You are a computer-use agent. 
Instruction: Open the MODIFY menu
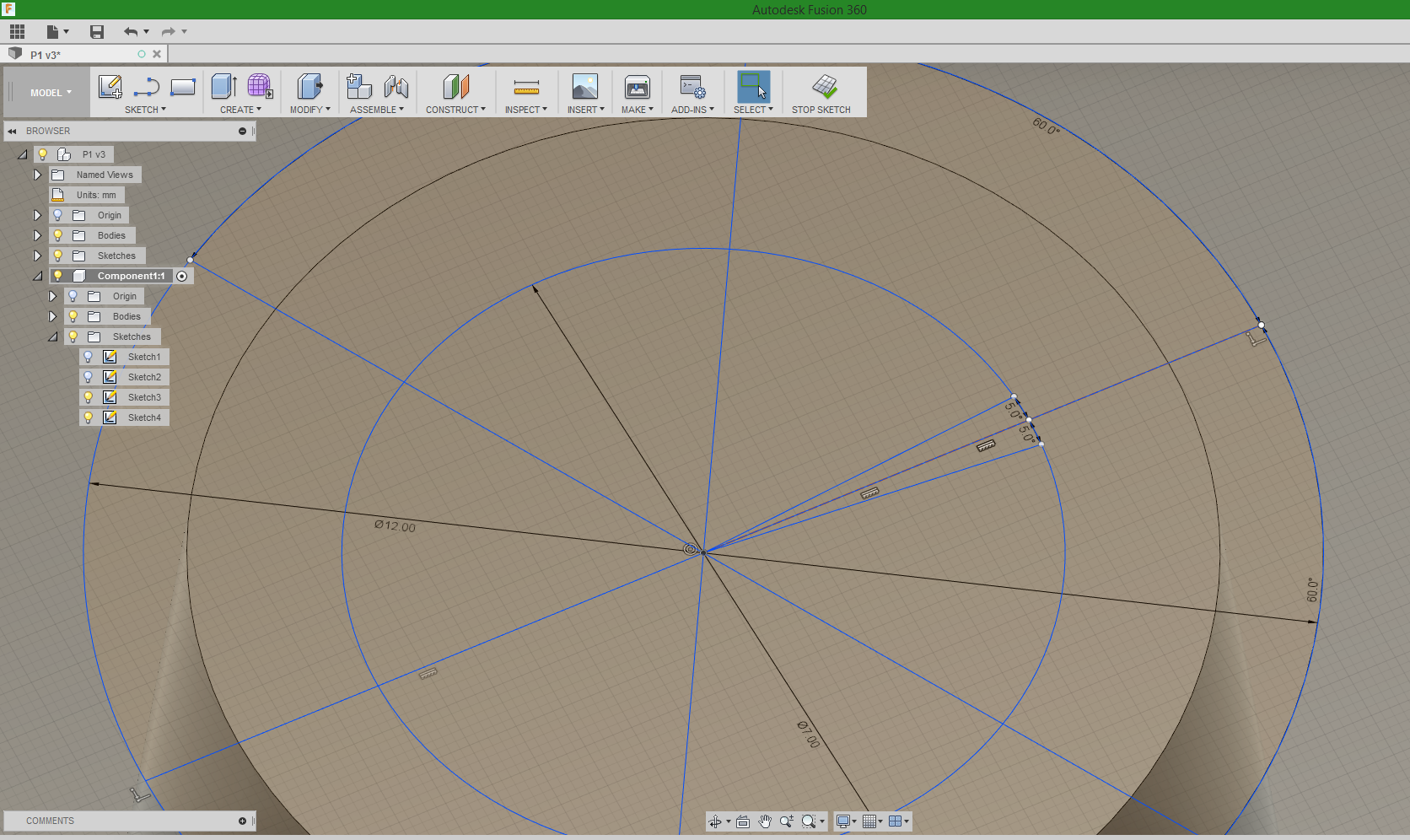pos(309,110)
